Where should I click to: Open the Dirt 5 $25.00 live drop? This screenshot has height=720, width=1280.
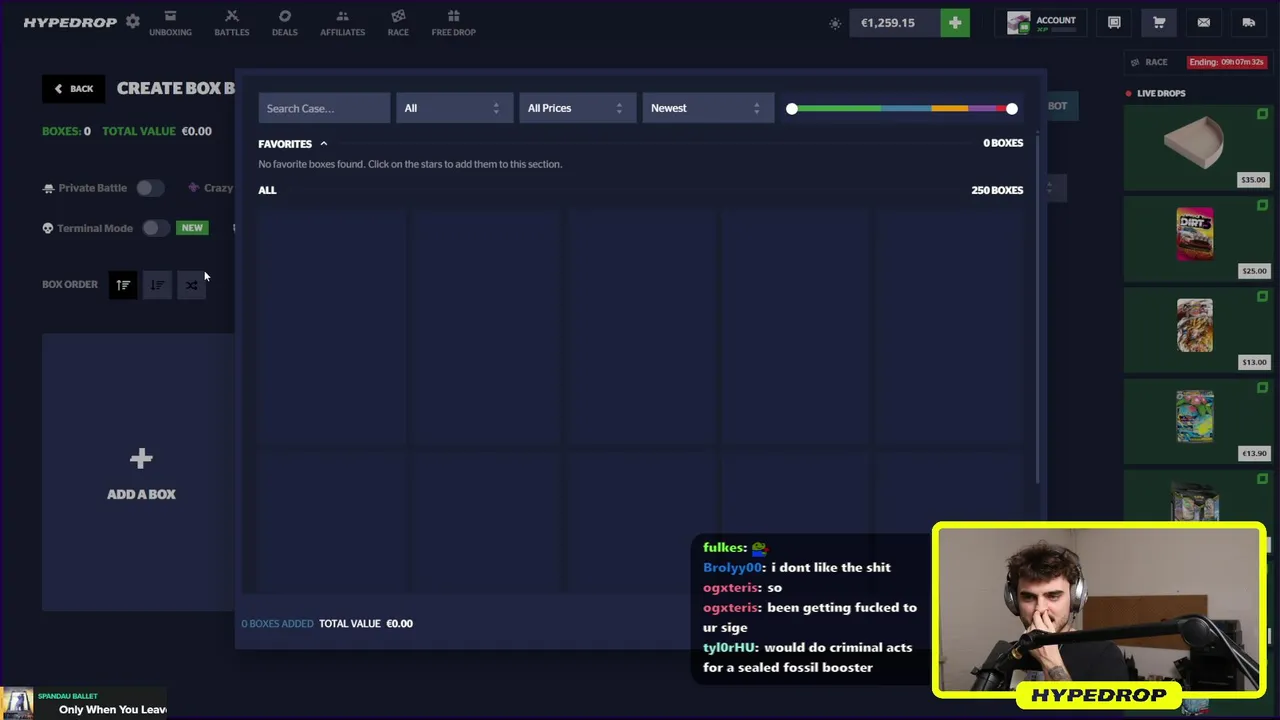click(x=1197, y=238)
